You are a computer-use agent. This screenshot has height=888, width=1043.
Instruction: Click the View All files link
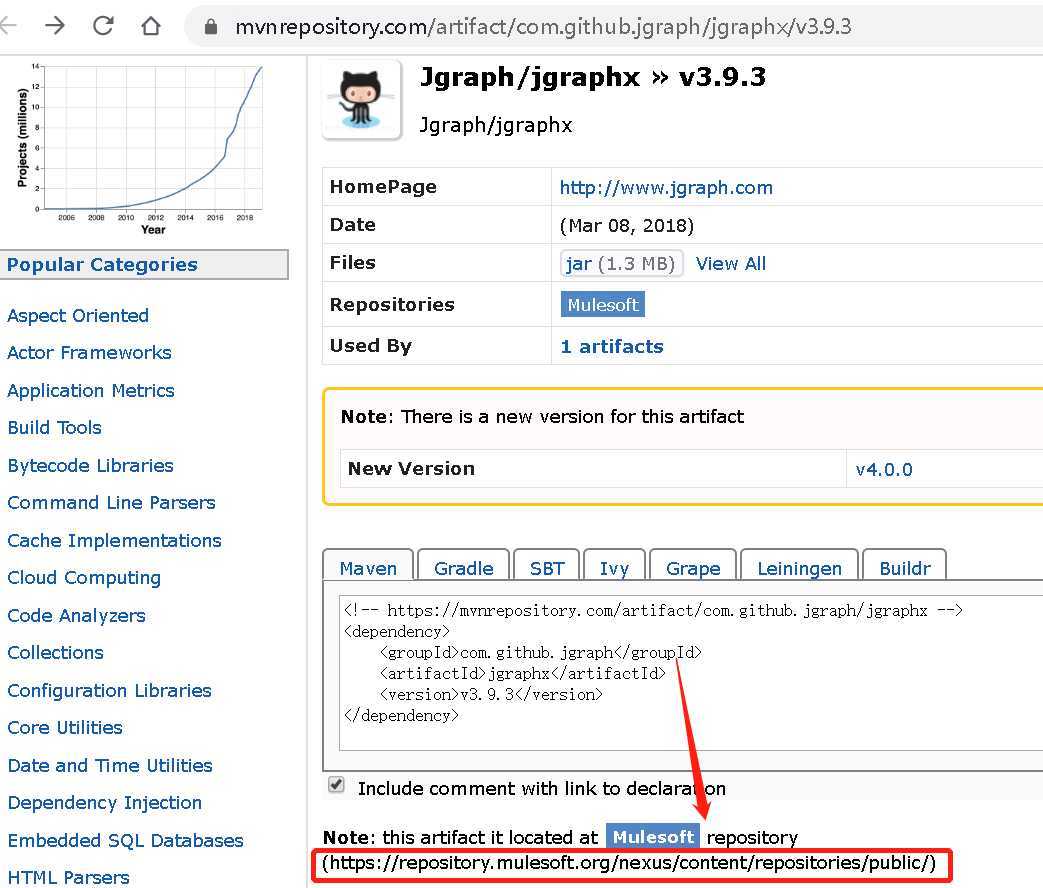click(730, 264)
